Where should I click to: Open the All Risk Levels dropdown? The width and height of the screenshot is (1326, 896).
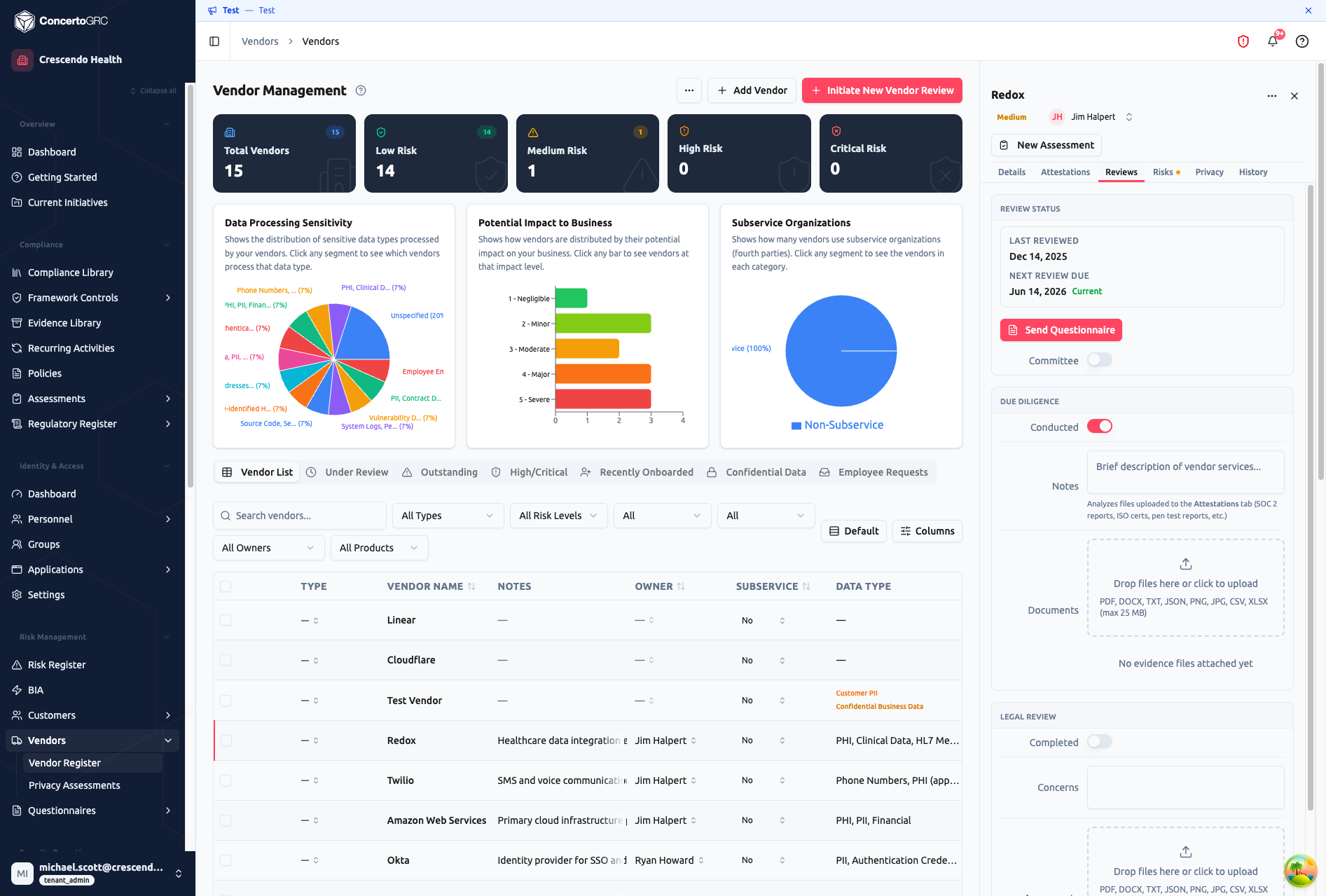point(558,516)
